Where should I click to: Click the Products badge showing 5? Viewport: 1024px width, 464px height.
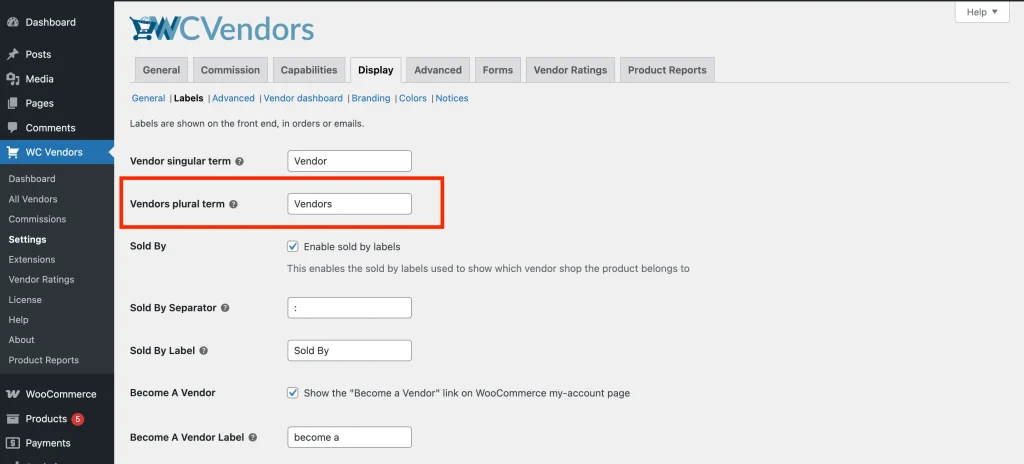[78, 419]
